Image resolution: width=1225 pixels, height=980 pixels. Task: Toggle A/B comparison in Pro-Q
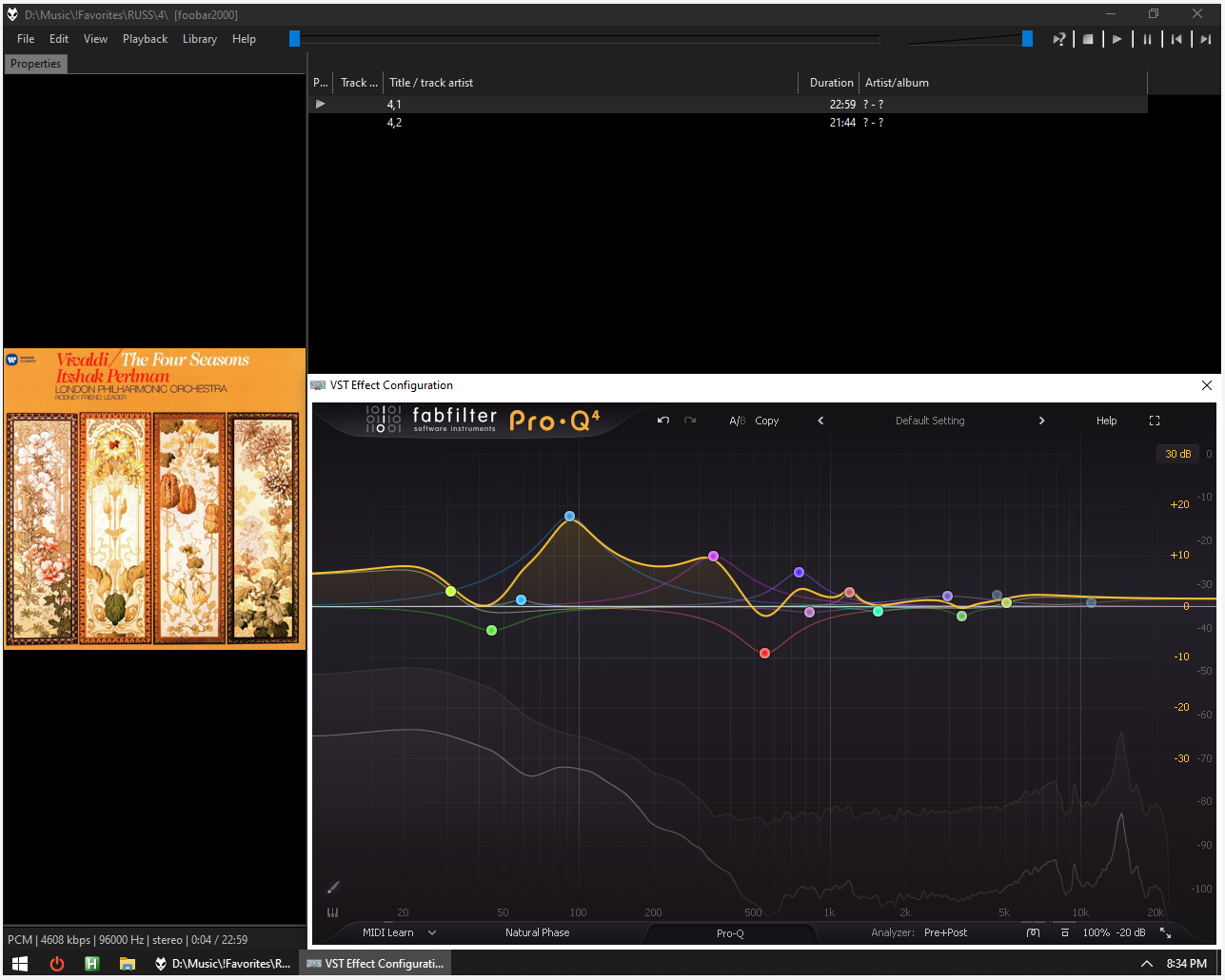(737, 421)
